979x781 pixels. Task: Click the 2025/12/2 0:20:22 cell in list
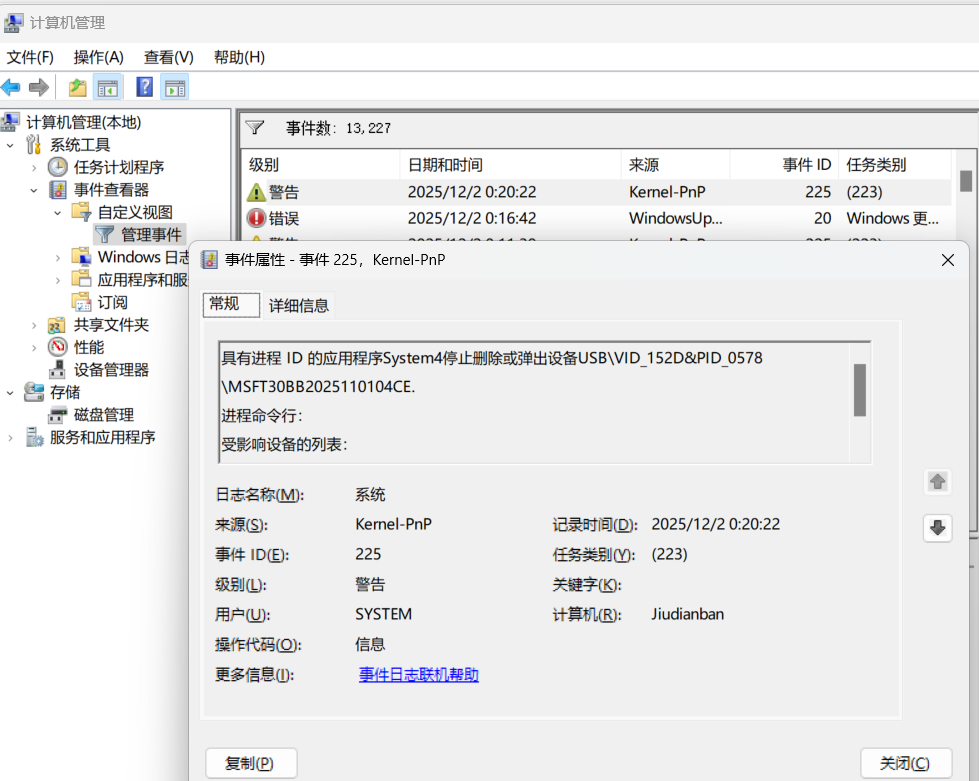471,192
